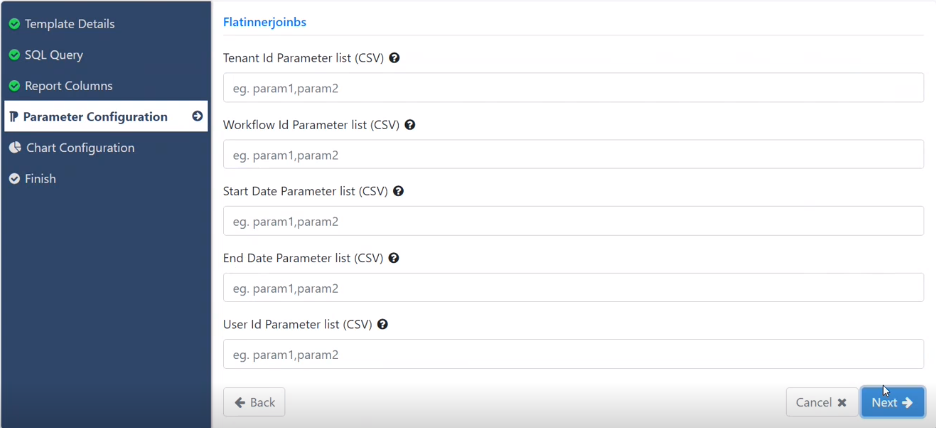Screen dimensions: 936x428
Task: Click help icon next to Tenant Id Parameter list
Action: (x=394, y=58)
